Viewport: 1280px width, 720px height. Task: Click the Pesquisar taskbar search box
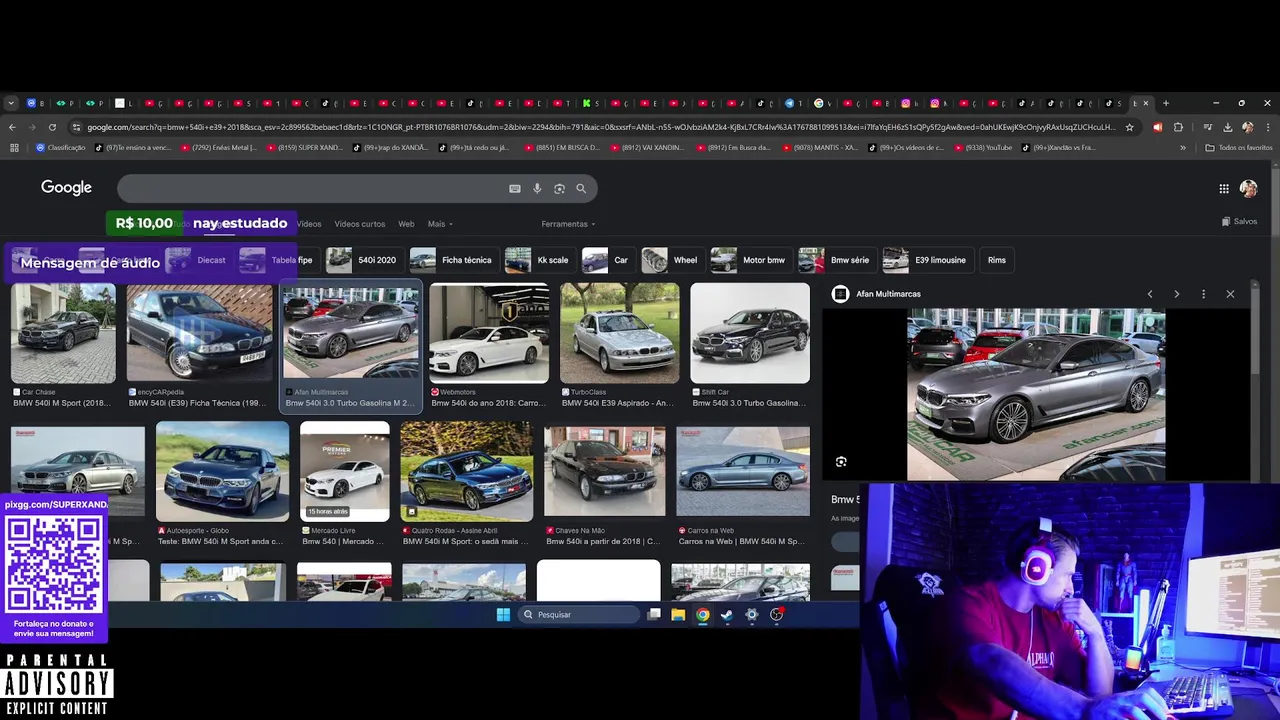click(579, 614)
